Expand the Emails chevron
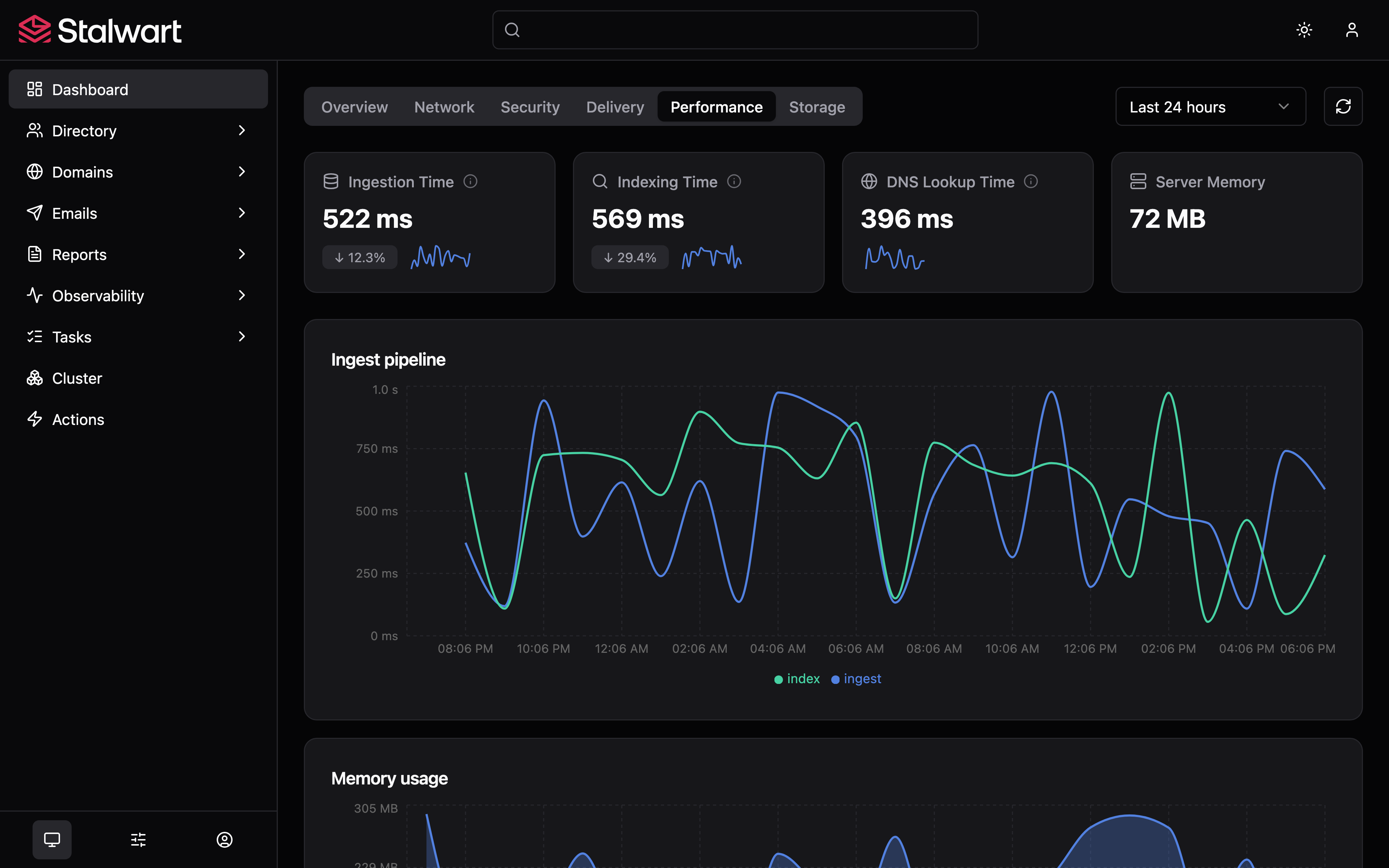 (x=242, y=213)
